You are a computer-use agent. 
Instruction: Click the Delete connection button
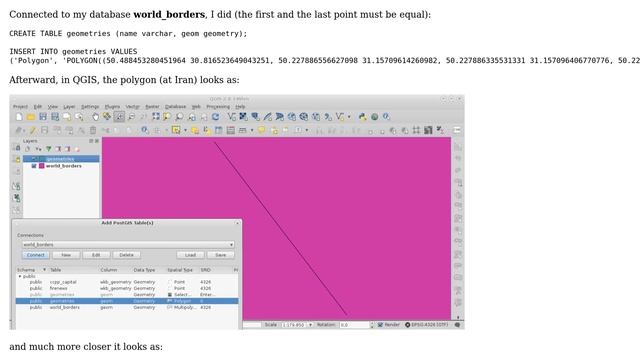click(126, 255)
